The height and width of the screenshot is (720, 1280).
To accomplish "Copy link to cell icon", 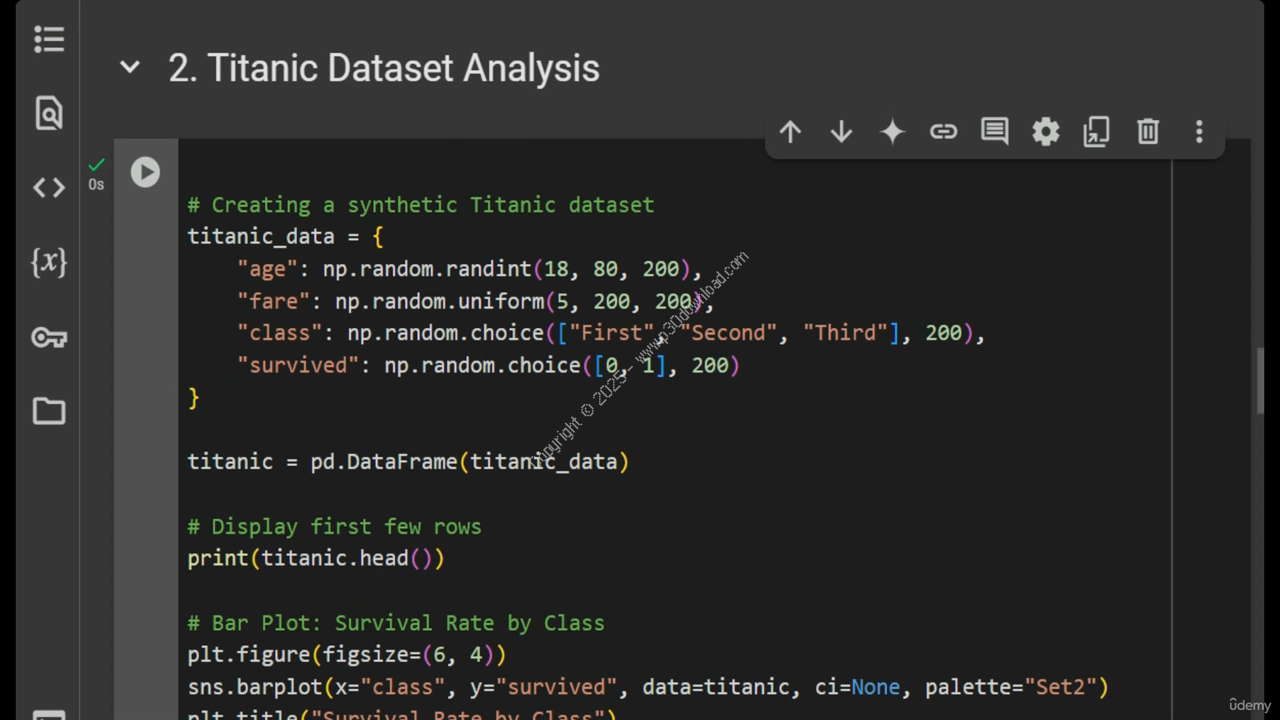I will [943, 132].
